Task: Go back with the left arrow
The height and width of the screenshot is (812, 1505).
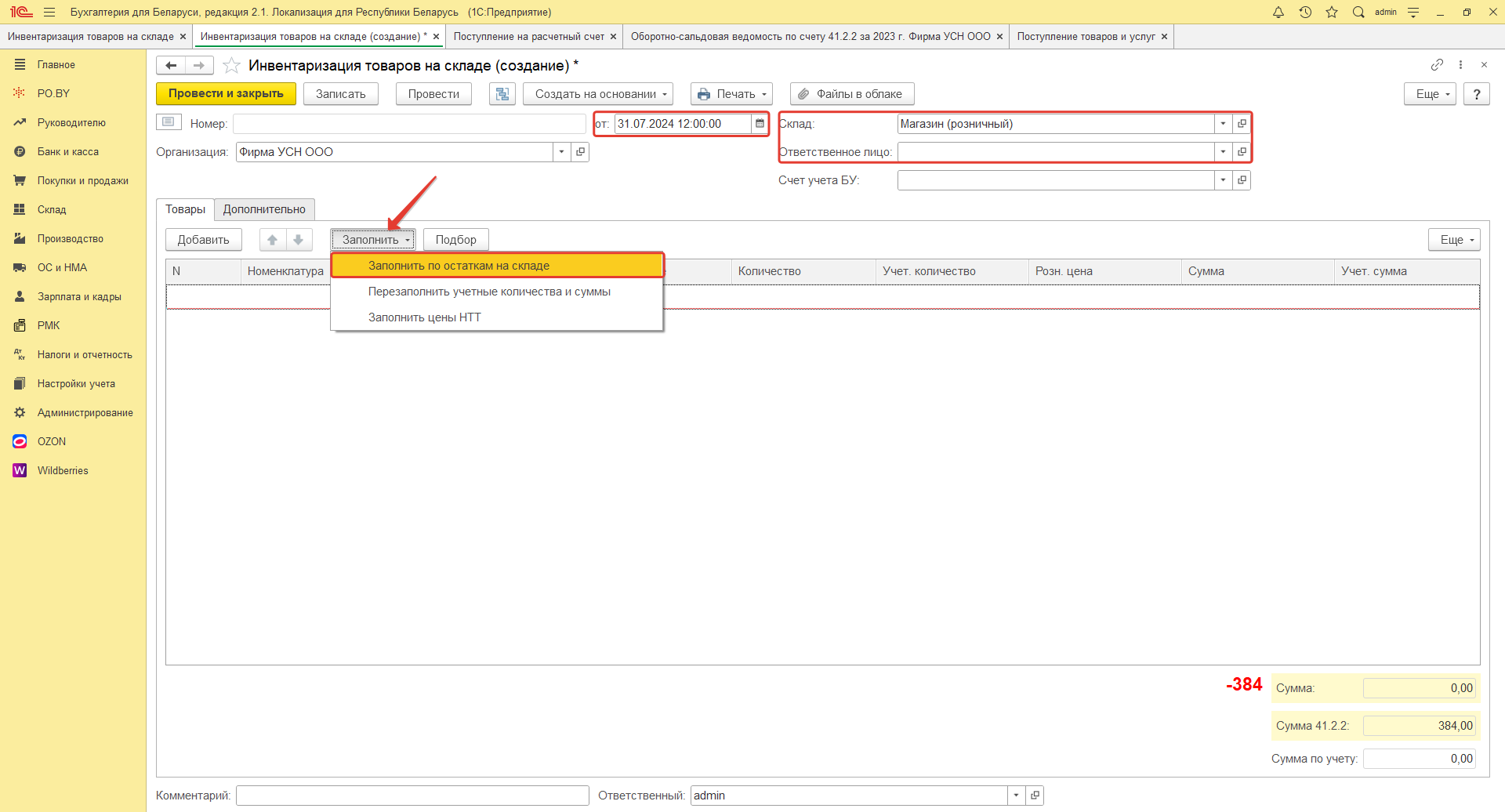Action: [x=171, y=65]
